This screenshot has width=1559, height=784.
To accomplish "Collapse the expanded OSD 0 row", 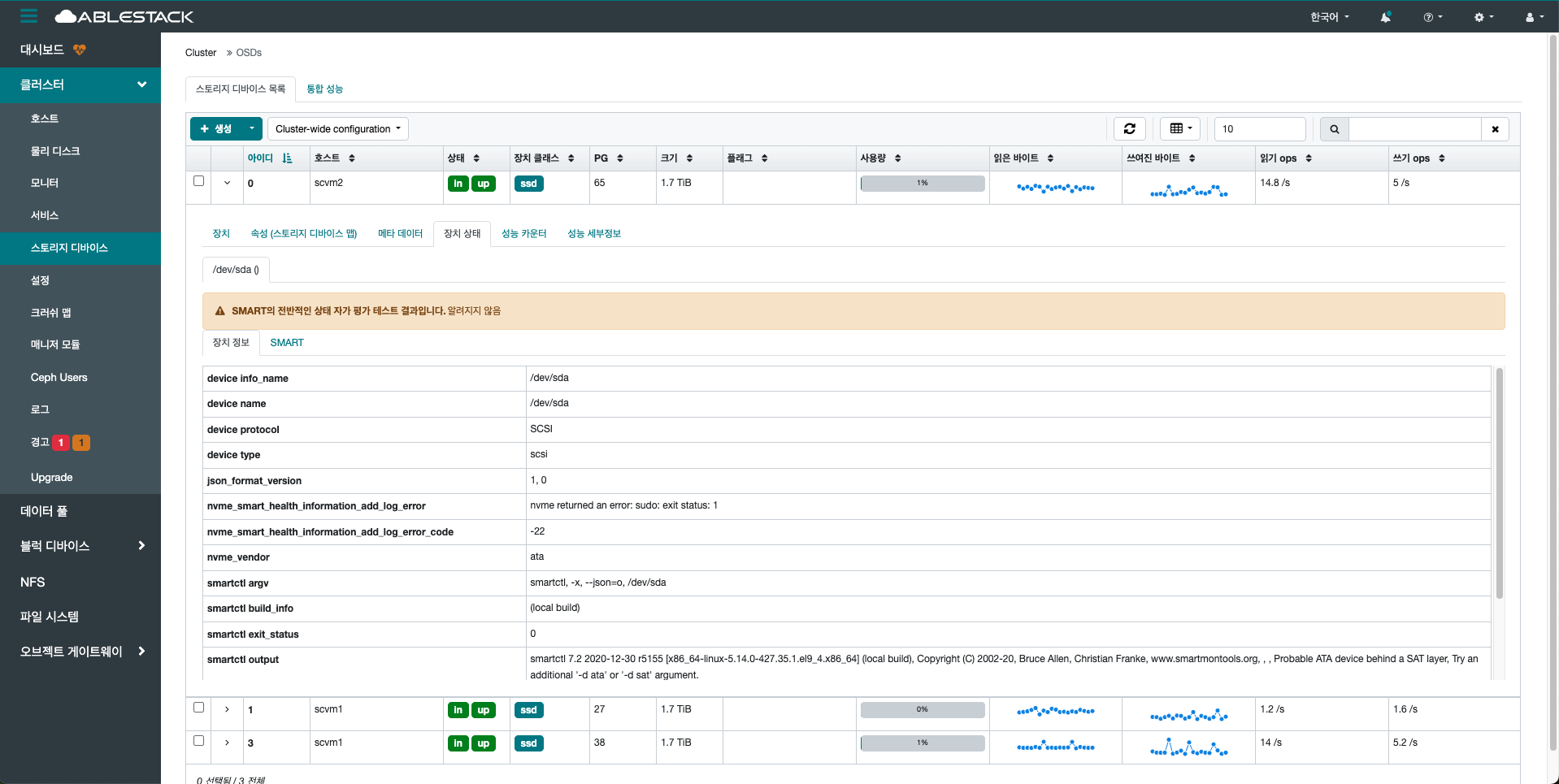I will pyautogui.click(x=227, y=183).
